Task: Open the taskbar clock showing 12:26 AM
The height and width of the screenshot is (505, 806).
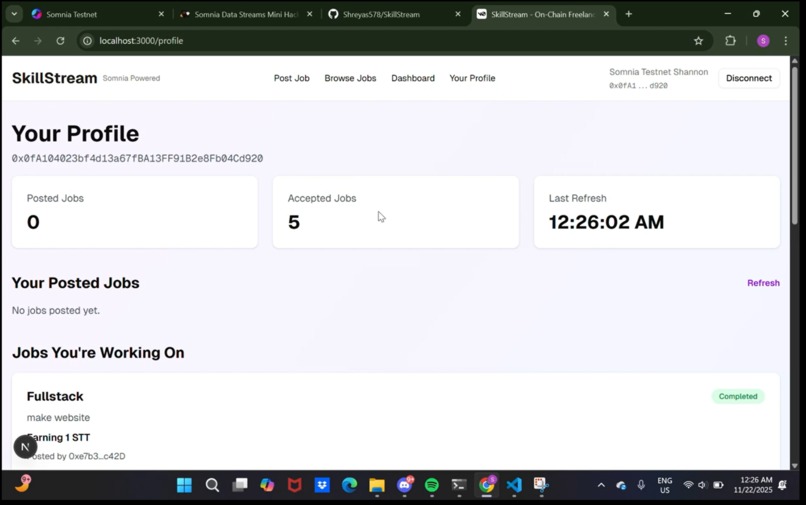Action: (x=753, y=485)
